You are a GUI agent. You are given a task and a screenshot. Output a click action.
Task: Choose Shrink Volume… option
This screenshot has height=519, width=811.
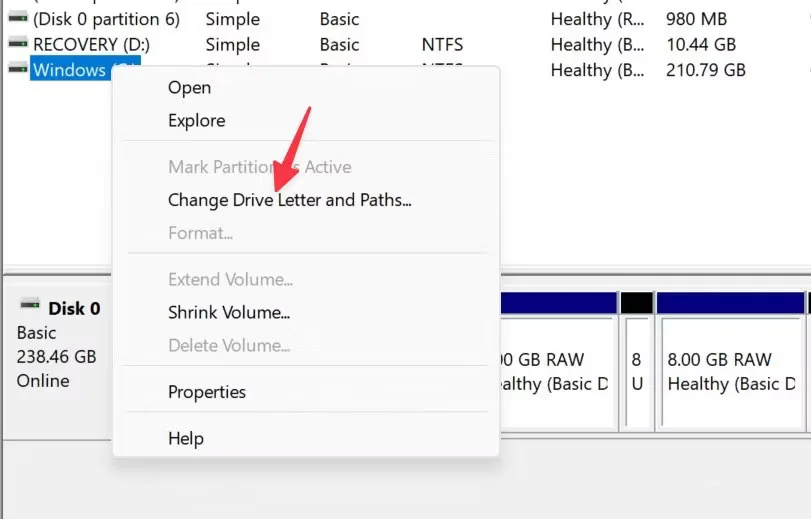229,312
